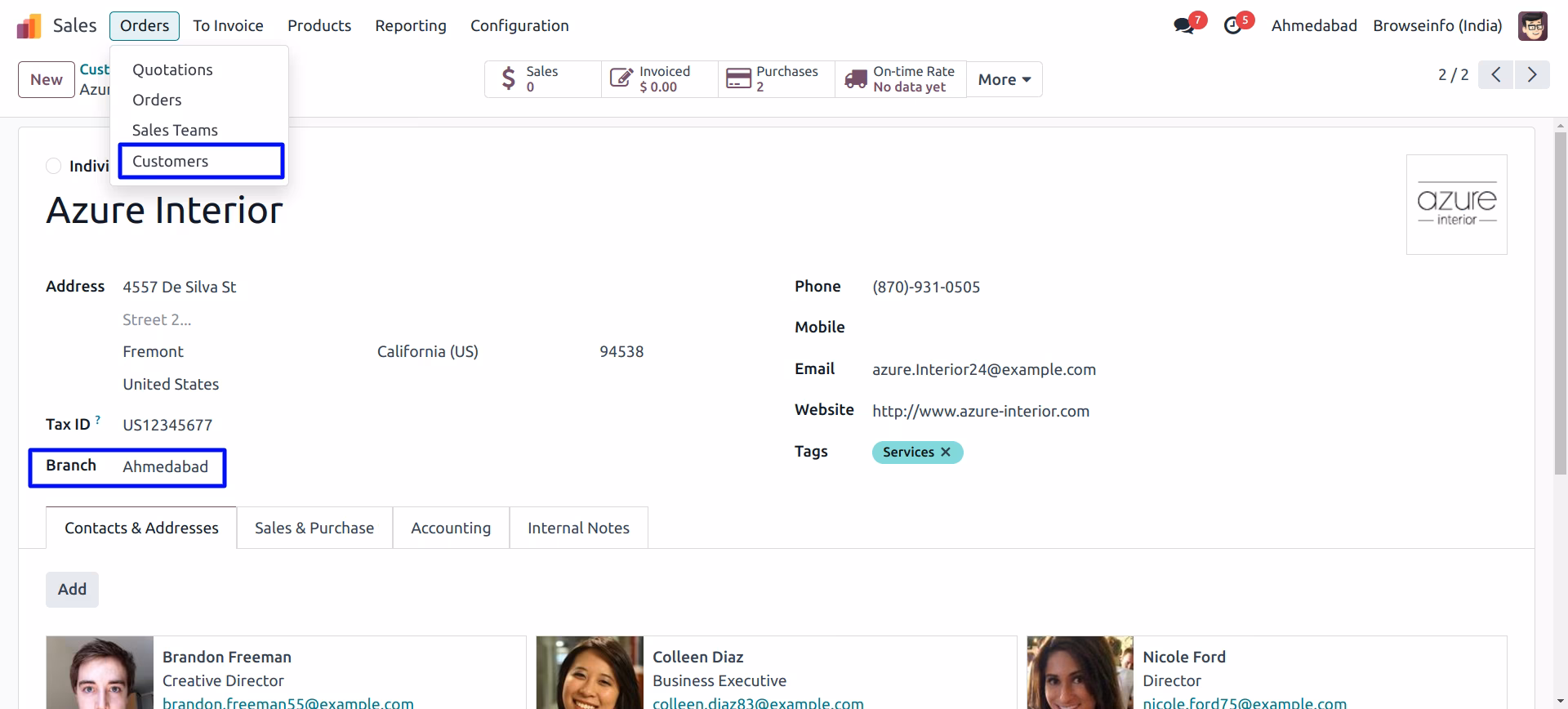
Task: Remove the Services tag
Action: pos(946,452)
